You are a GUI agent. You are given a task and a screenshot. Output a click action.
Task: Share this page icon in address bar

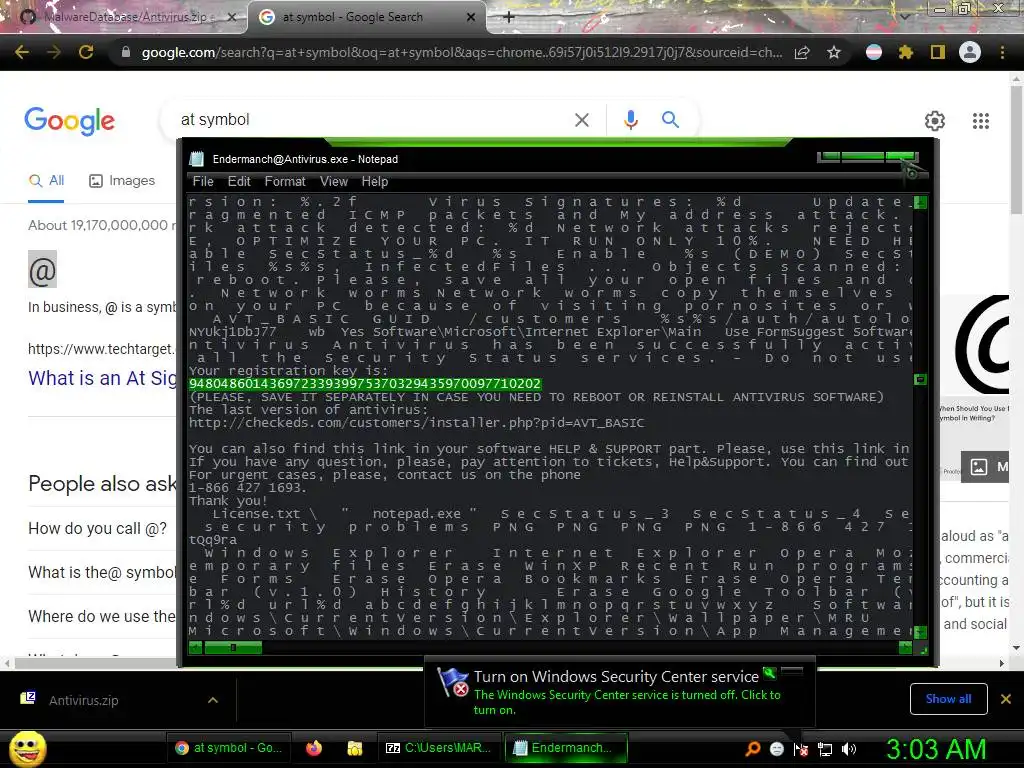[802, 52]
